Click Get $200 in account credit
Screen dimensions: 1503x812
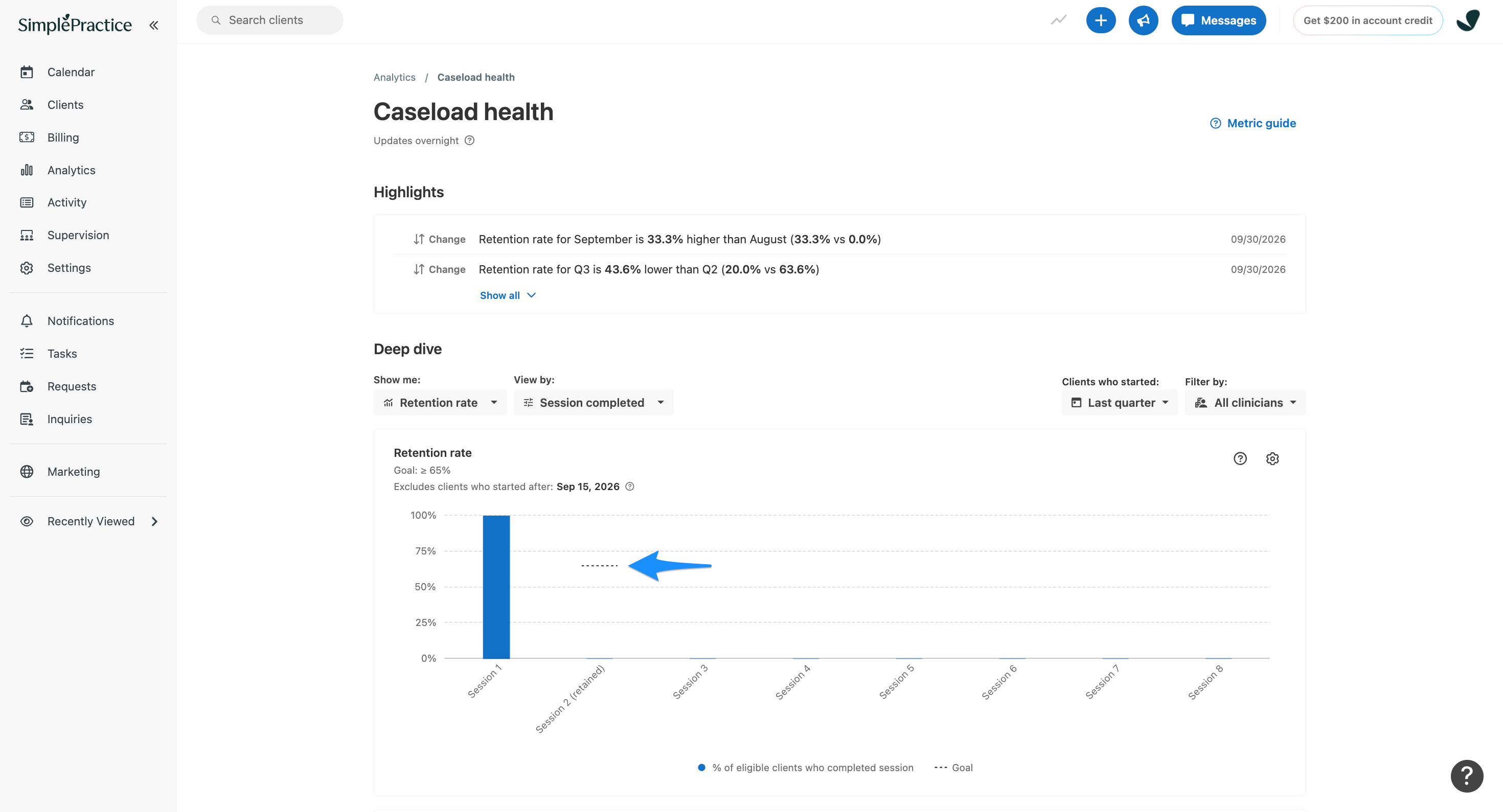1368,20
